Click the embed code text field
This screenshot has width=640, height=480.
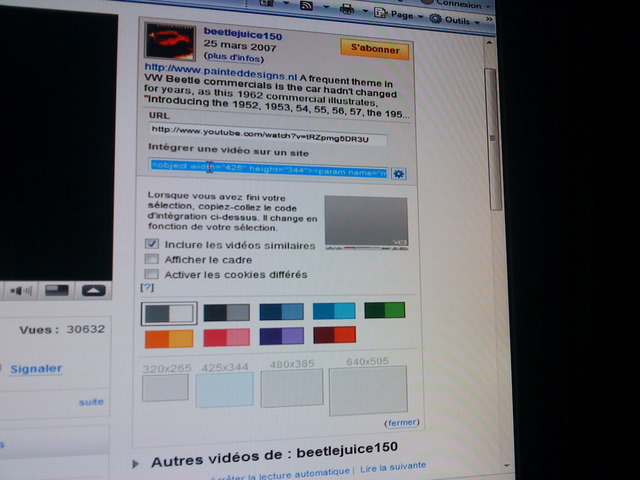coord(268,169)
